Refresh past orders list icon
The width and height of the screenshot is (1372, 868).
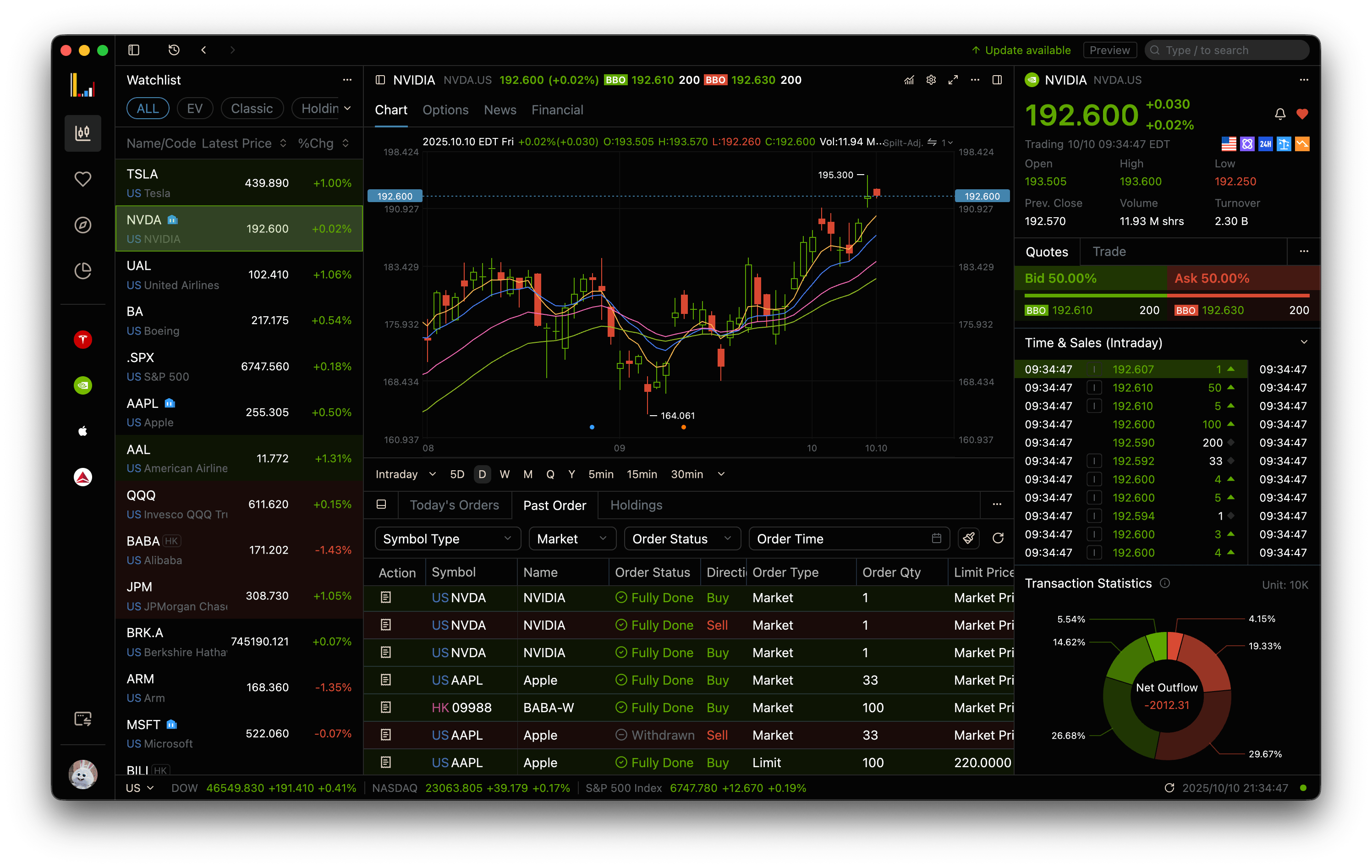(x=998, y=538)
